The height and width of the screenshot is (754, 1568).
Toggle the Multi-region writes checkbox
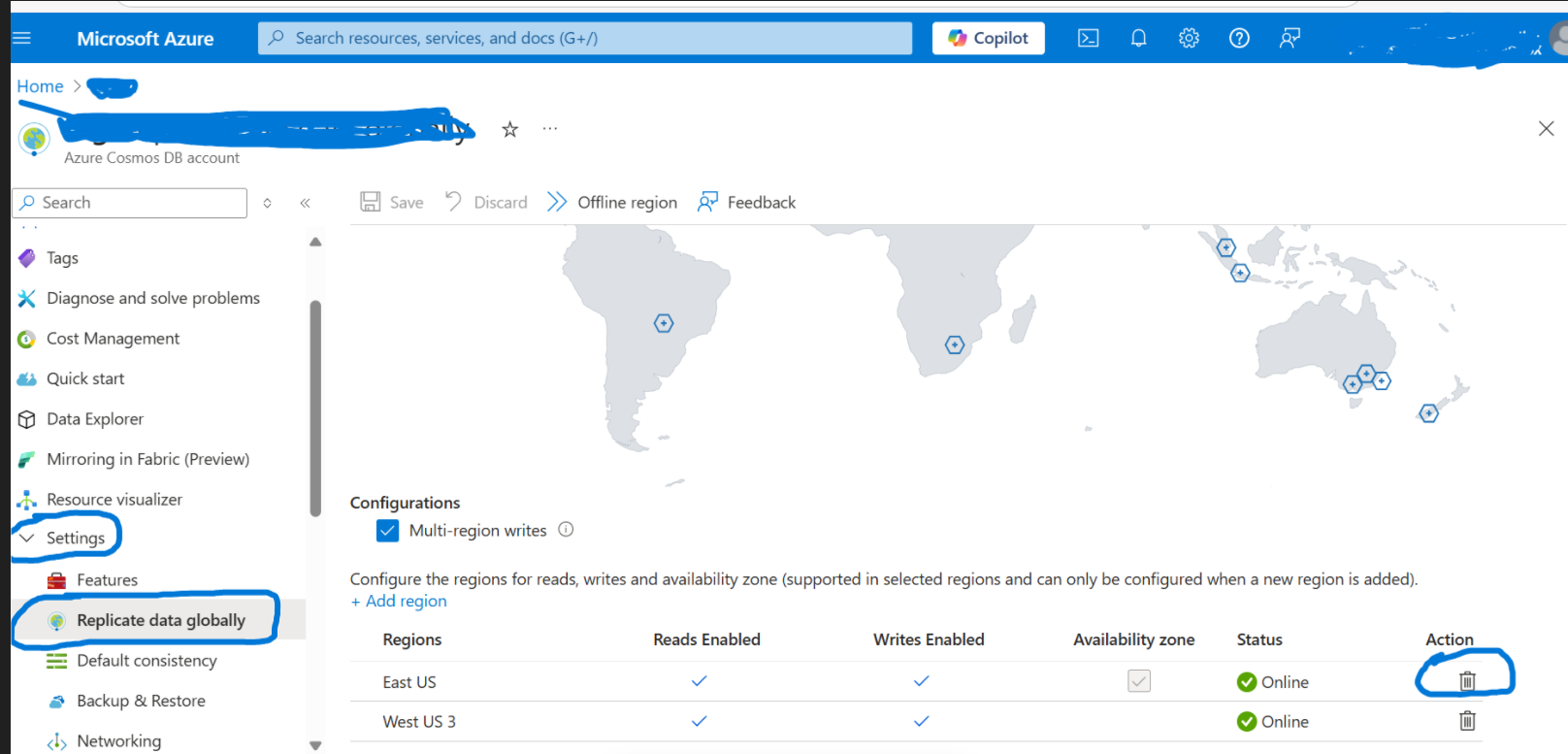click(x=387, y=531)
